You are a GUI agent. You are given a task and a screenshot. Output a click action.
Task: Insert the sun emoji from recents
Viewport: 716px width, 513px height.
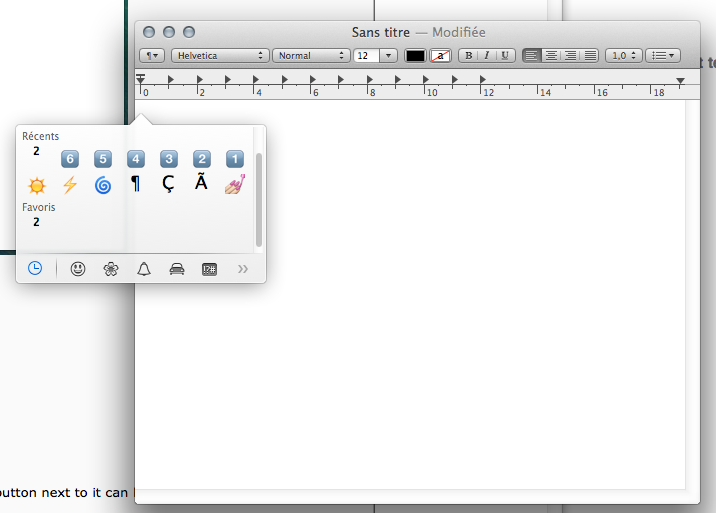tap(36, 185)
